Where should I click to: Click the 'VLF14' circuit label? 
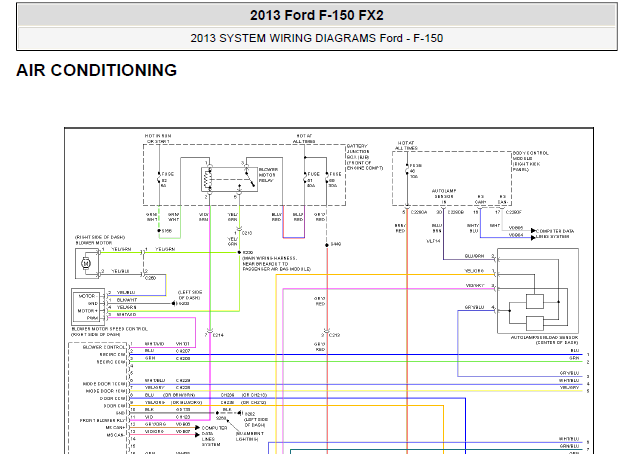coord(433,241)
